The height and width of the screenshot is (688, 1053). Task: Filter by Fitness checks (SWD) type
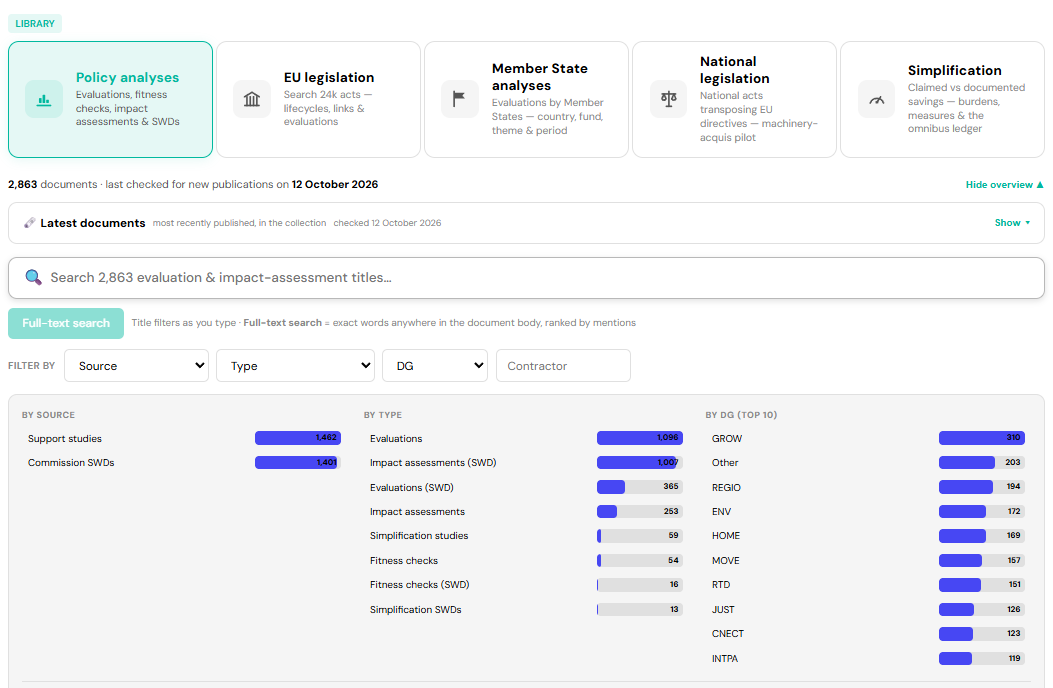click(x=524, y=585)
